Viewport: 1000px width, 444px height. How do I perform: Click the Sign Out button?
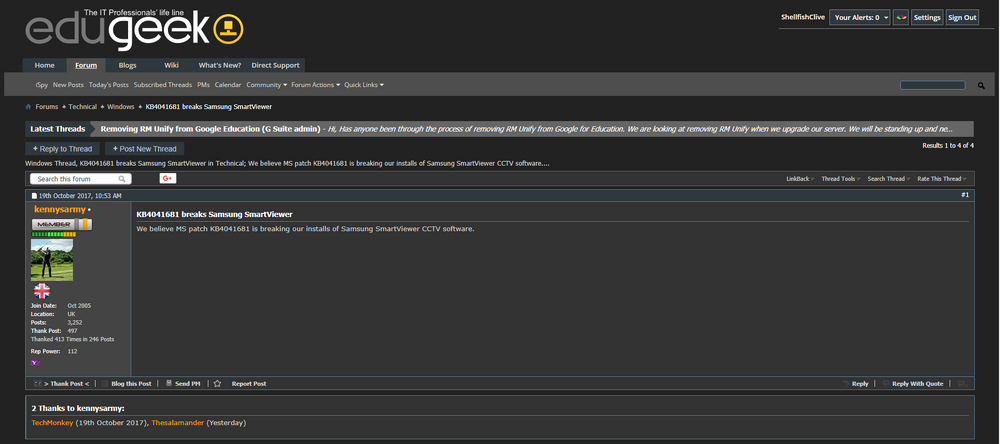tap(962, 18)
